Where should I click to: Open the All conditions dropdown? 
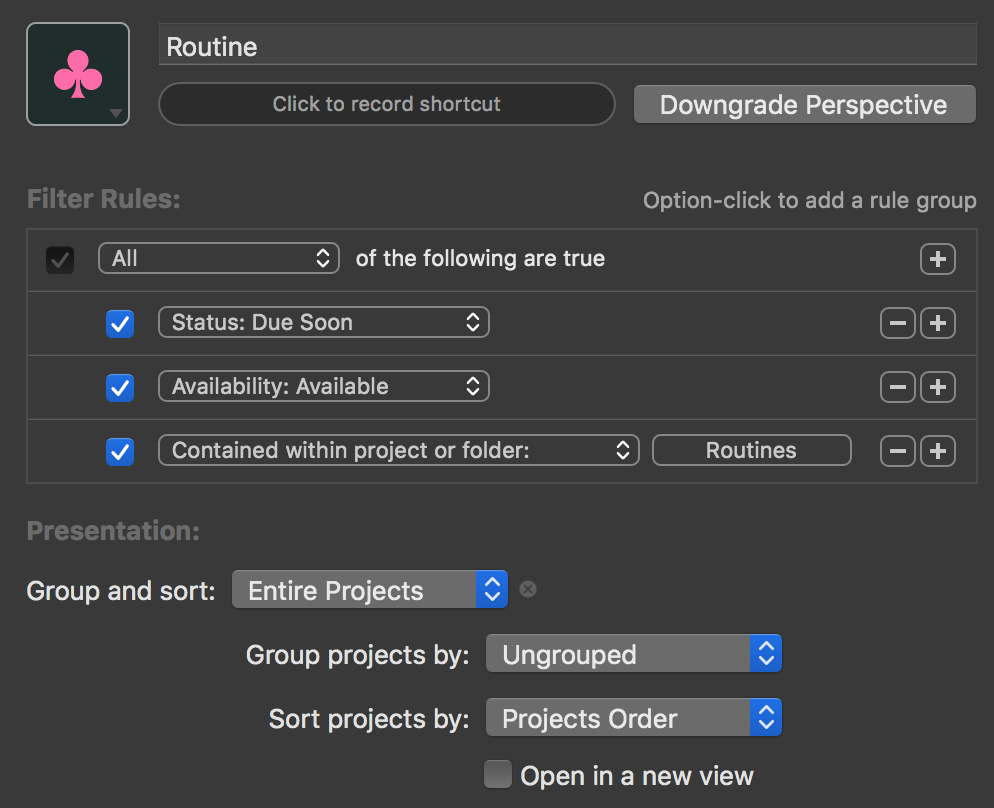(218, 258)
